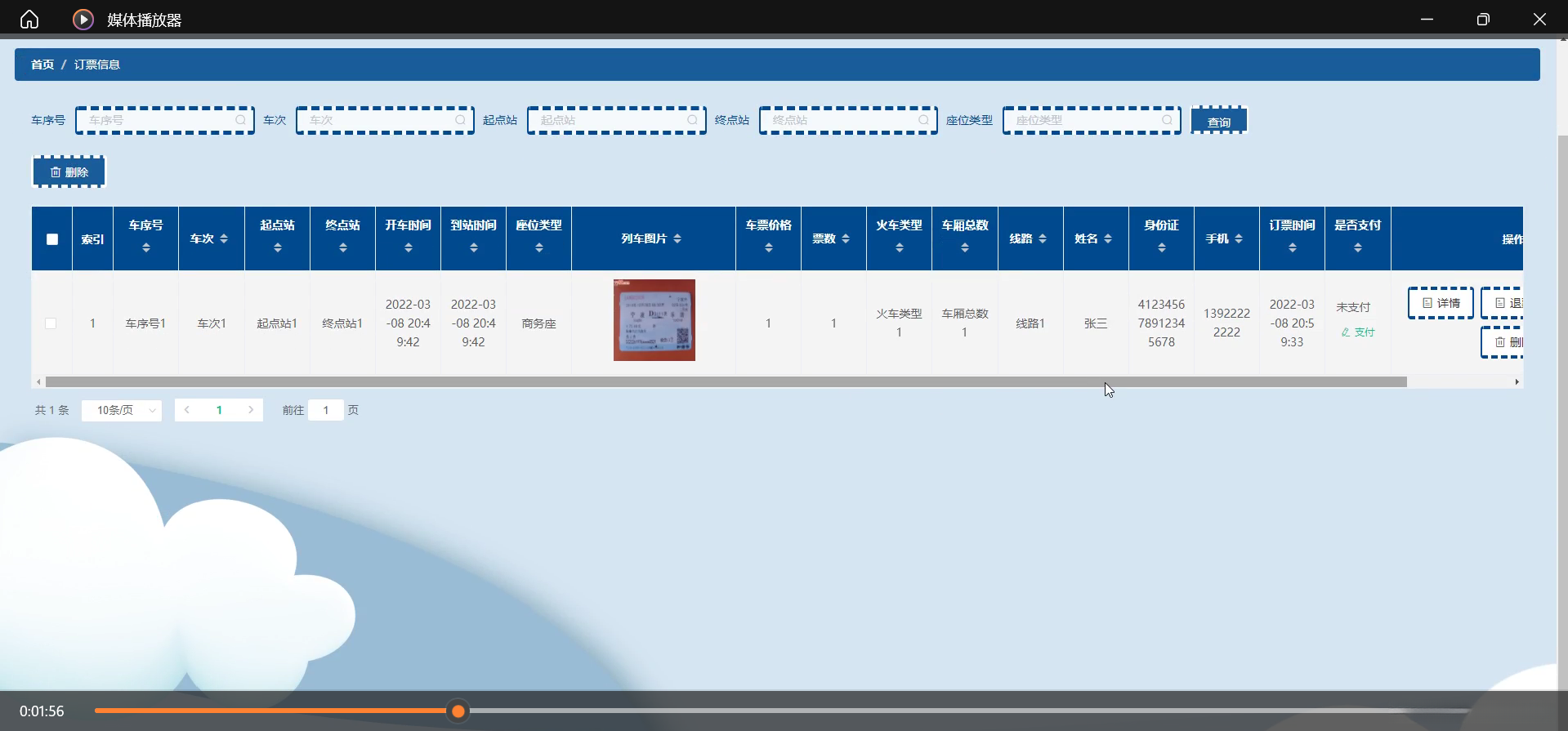
Task: Click the 0:01:56 playback time label
Action: tap(42, 711)
